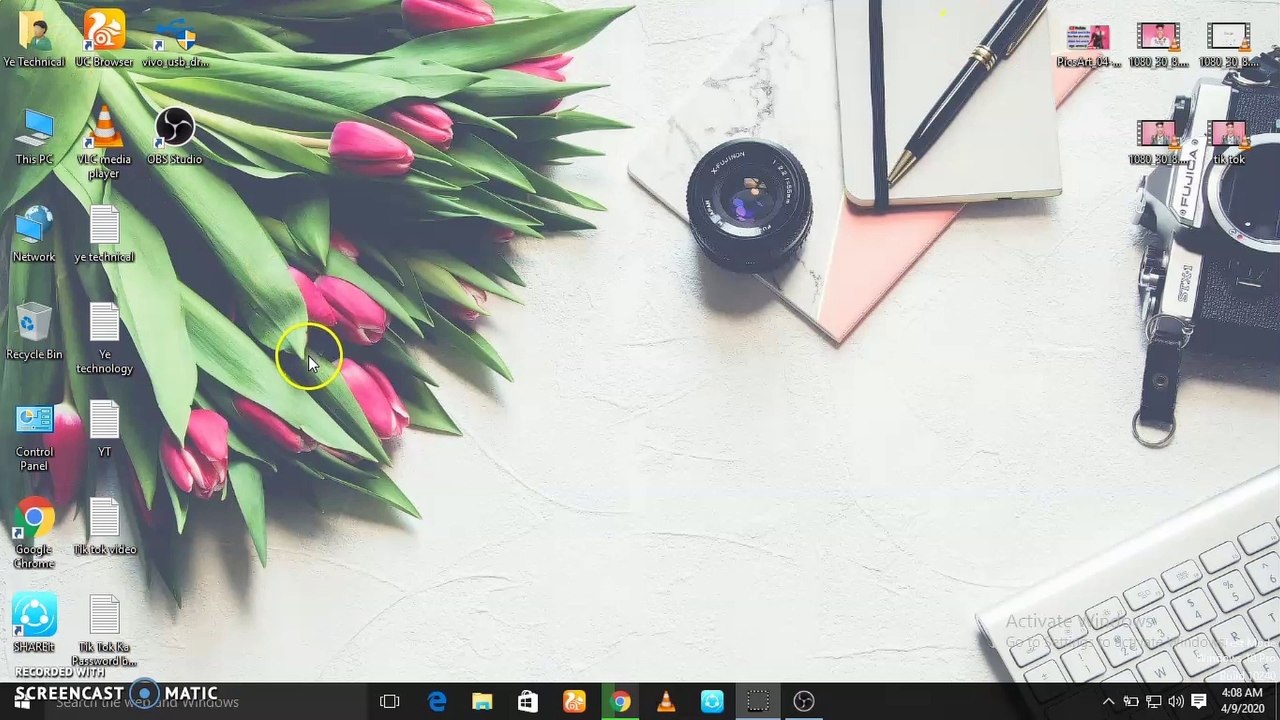This screenshot has width=1280, height=720.
Task: Select the vivo usb driver installer icon
Action: pos(175,38)
